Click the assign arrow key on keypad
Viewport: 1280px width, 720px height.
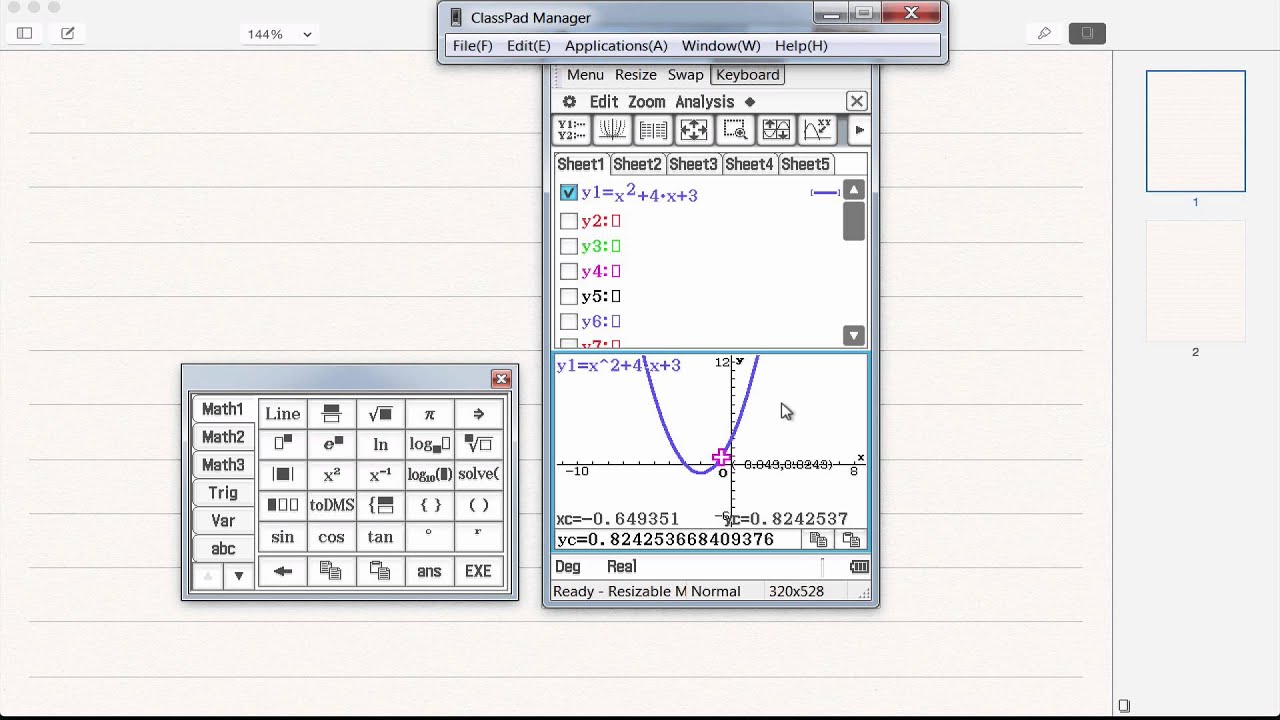pos(478,414)
